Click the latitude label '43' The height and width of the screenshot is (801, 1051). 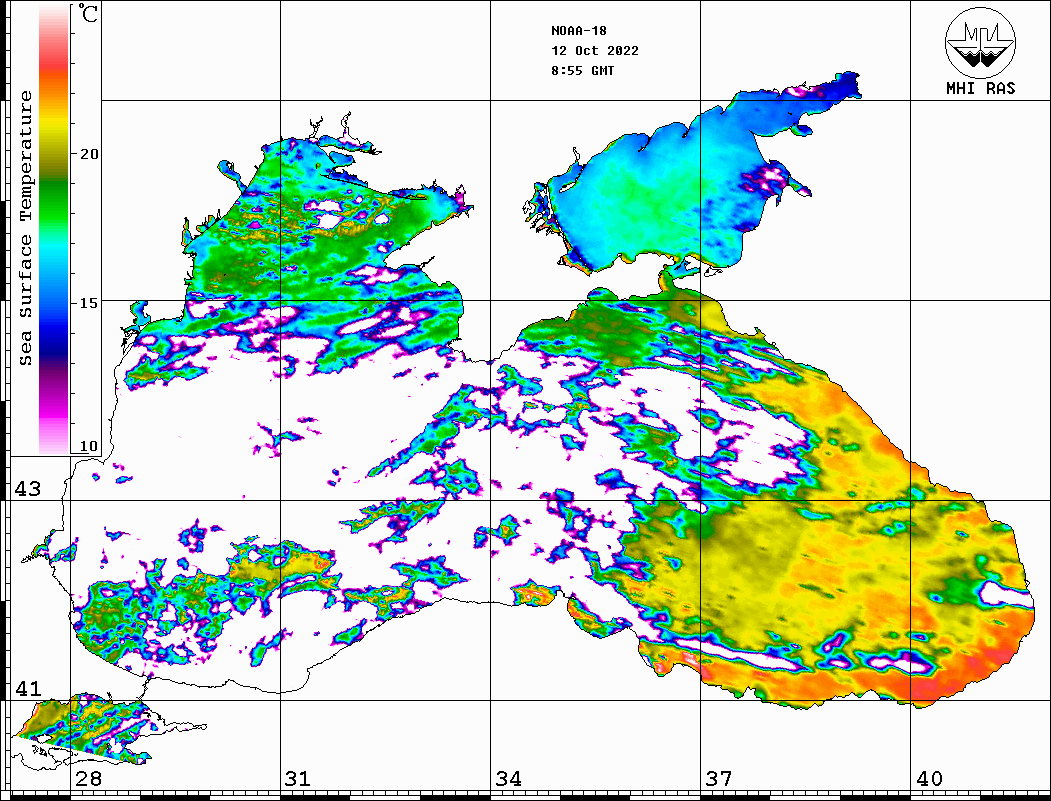28,489
